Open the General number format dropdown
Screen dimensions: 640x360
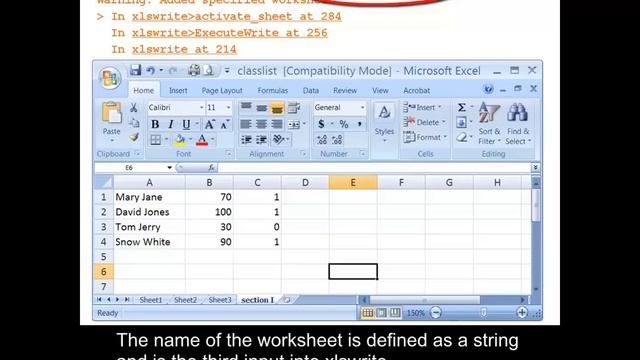[362, 107]
